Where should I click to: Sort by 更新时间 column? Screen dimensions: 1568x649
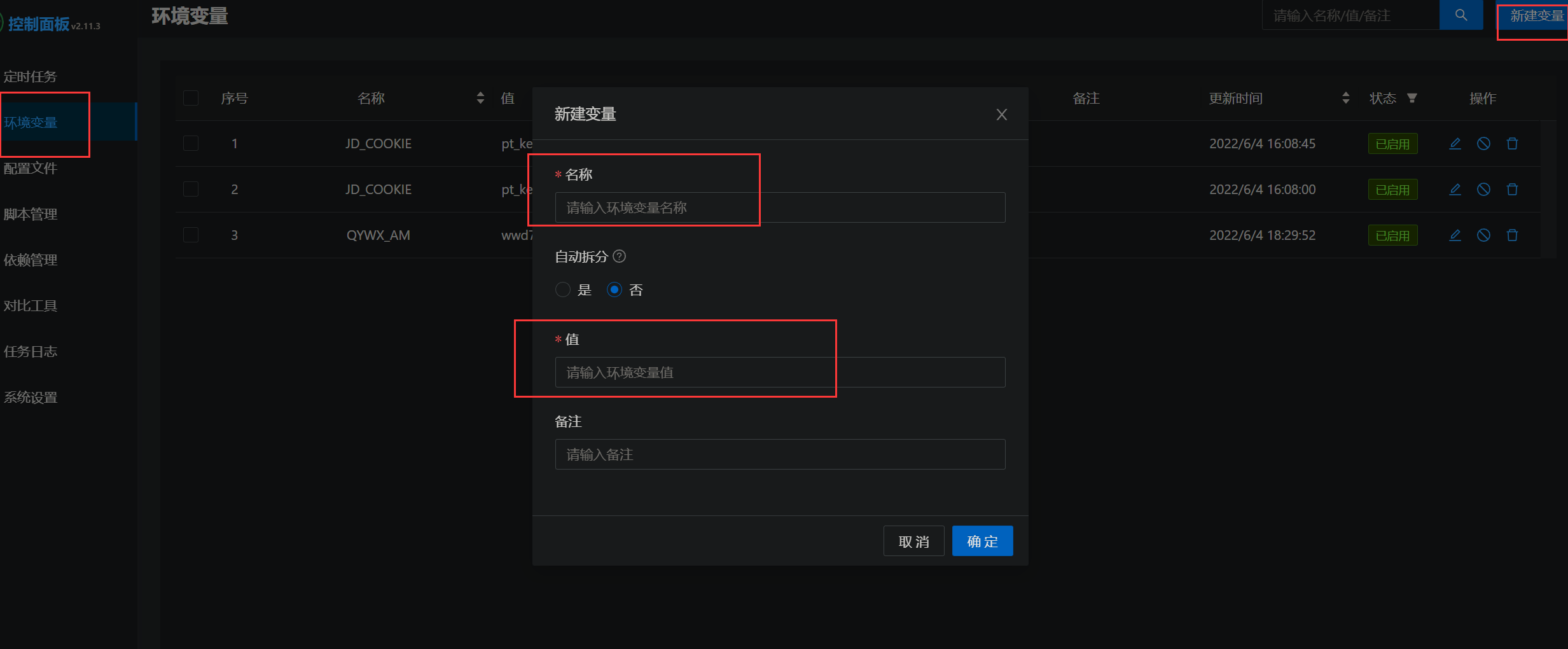coord(1345,98)
